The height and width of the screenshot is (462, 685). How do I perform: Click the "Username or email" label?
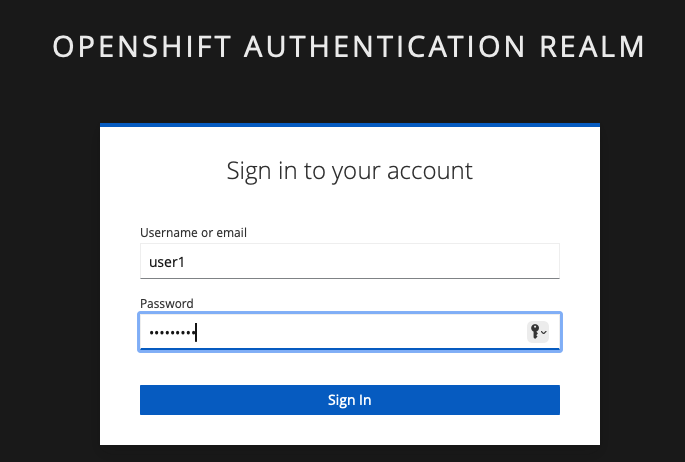point(194,233)
